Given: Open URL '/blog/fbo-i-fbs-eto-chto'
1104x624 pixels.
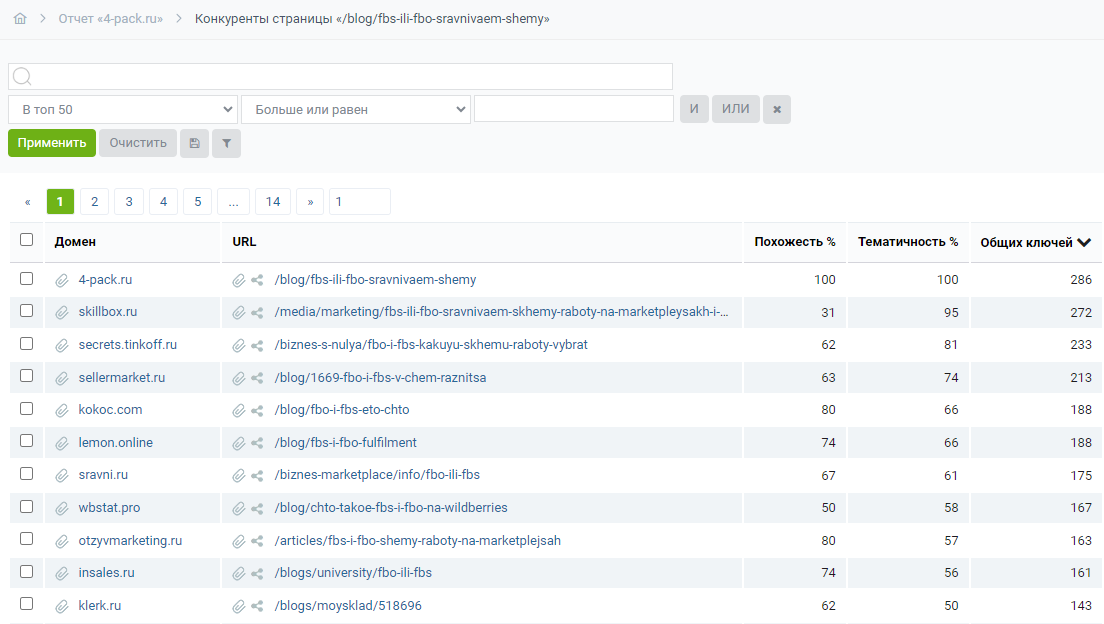Looking at the screenshot, I should (341, 409).
